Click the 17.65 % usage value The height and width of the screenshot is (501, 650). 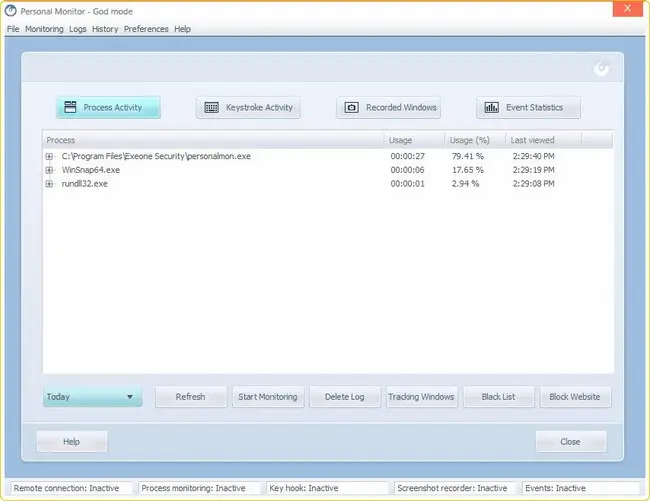[468, 170]
